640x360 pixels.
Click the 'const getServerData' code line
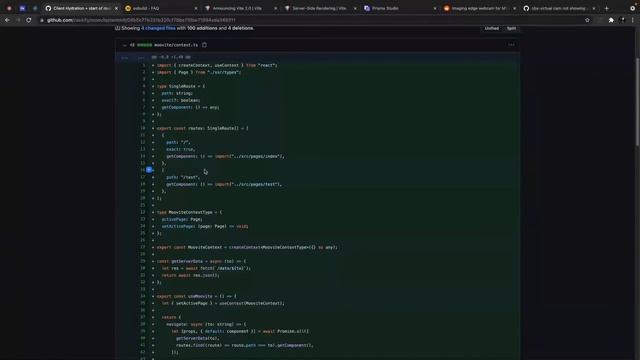coord(201,261)
